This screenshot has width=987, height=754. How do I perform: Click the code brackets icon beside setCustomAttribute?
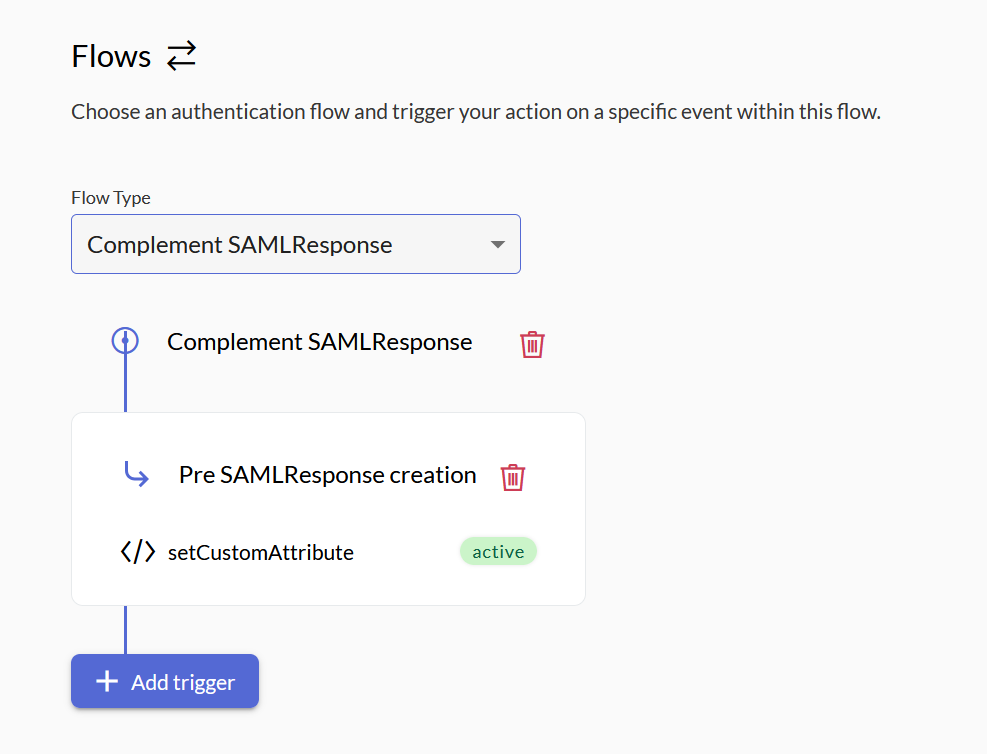(x=137, y=552)
